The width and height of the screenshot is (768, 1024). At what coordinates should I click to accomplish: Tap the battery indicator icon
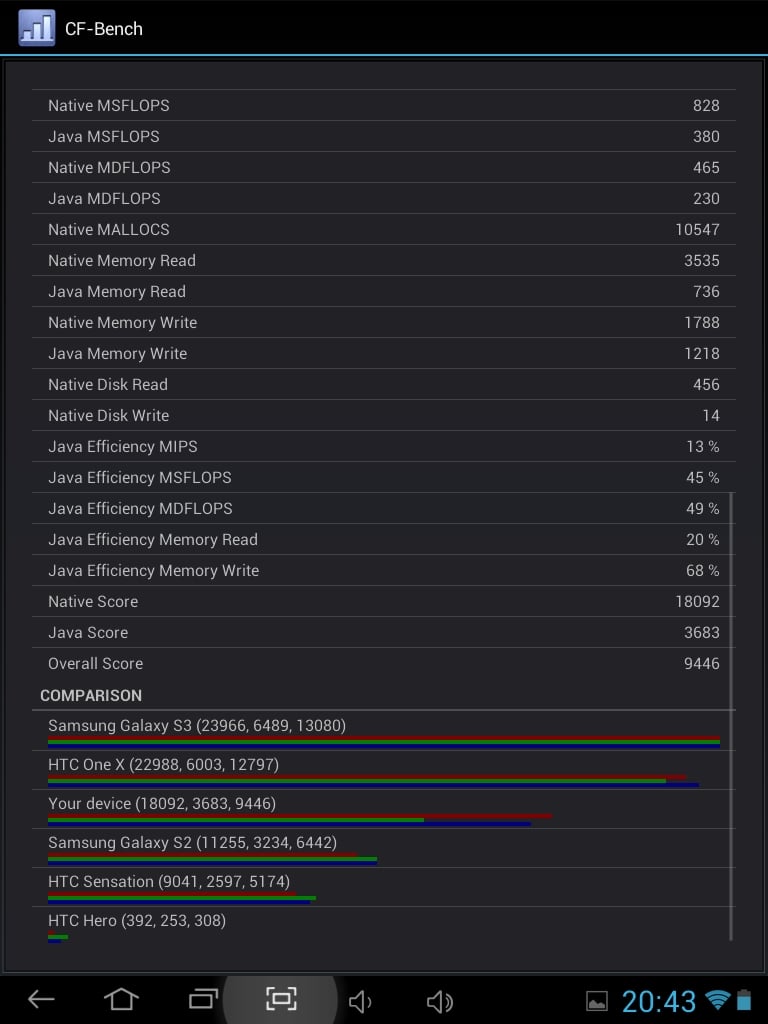[x=744, y=999]
